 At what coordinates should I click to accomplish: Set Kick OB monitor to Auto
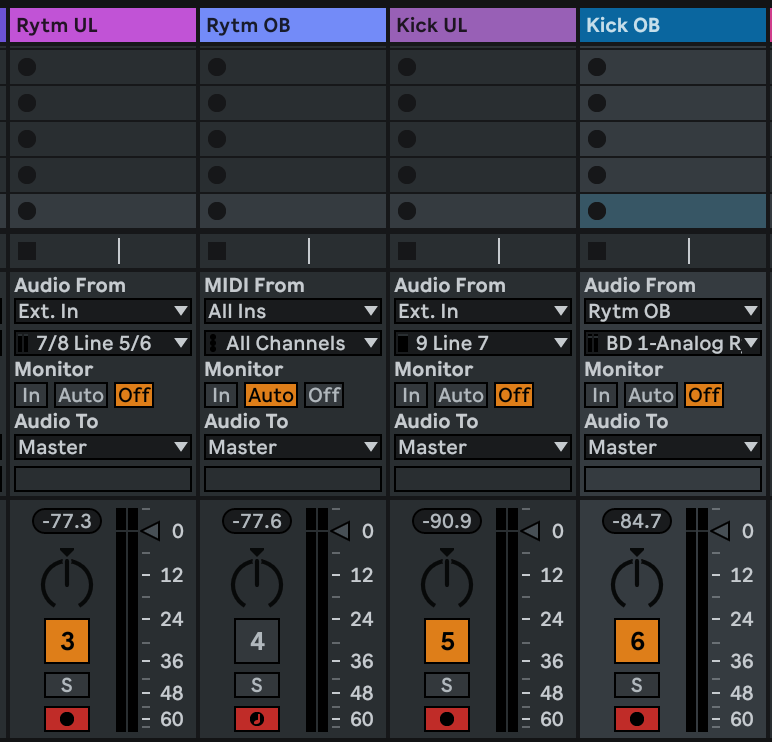point(651,395)
